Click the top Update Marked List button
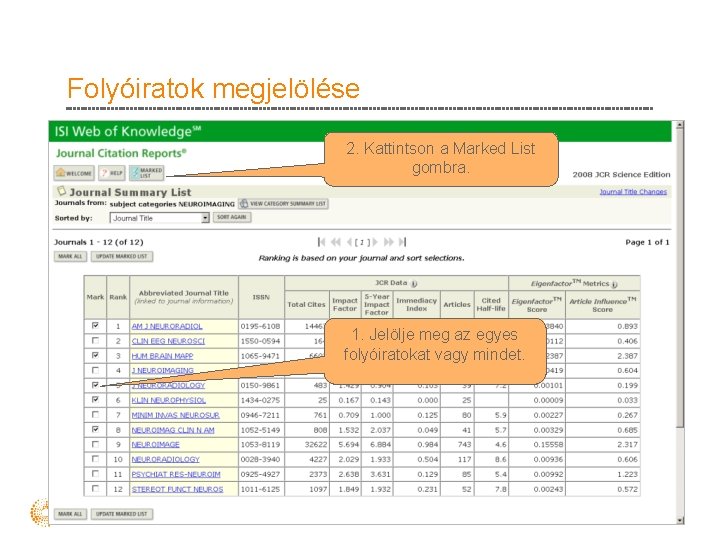Viewport: 720px width, 540px height. (x=122, y=256)
